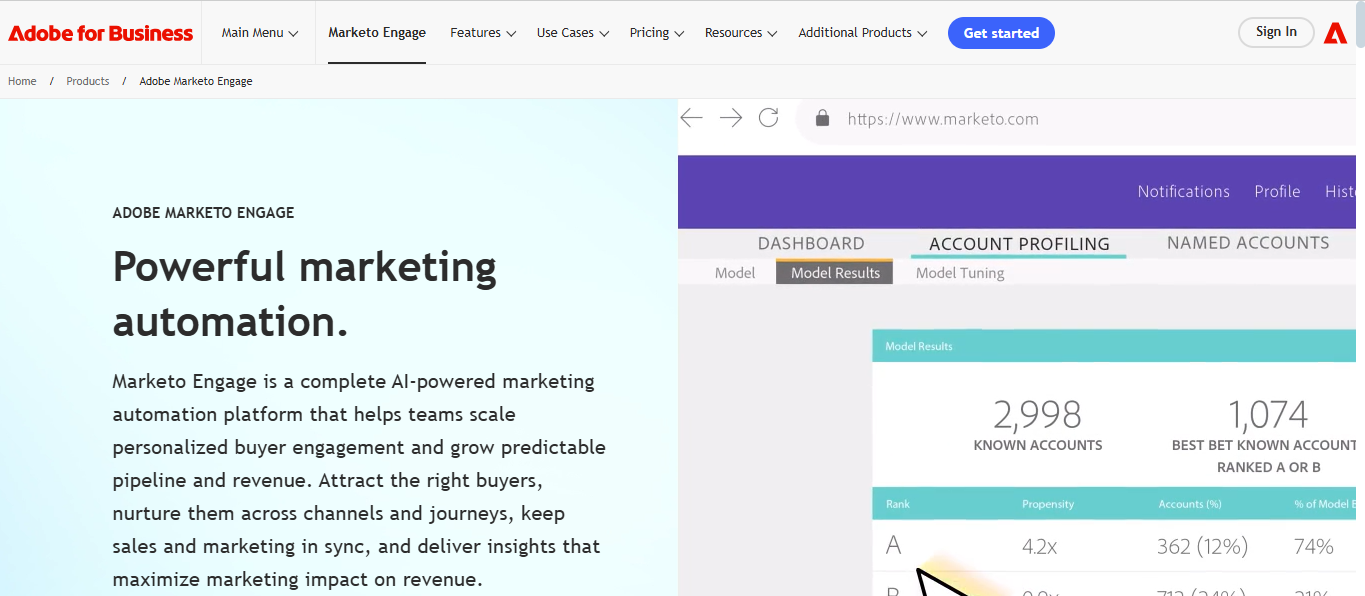Open the Products breadcrumb link

88,82
